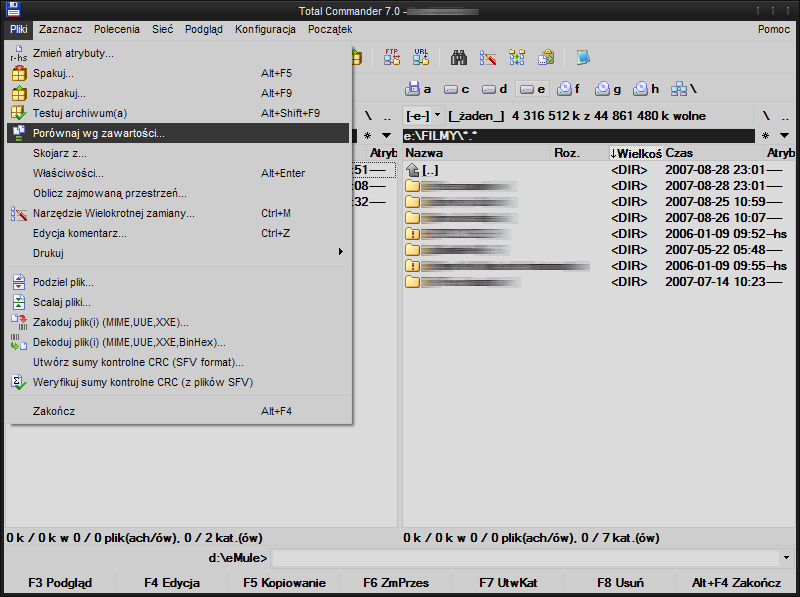Open left panel favorites asterisk button
Screen dimensions: 800x597
coord(367,136)
